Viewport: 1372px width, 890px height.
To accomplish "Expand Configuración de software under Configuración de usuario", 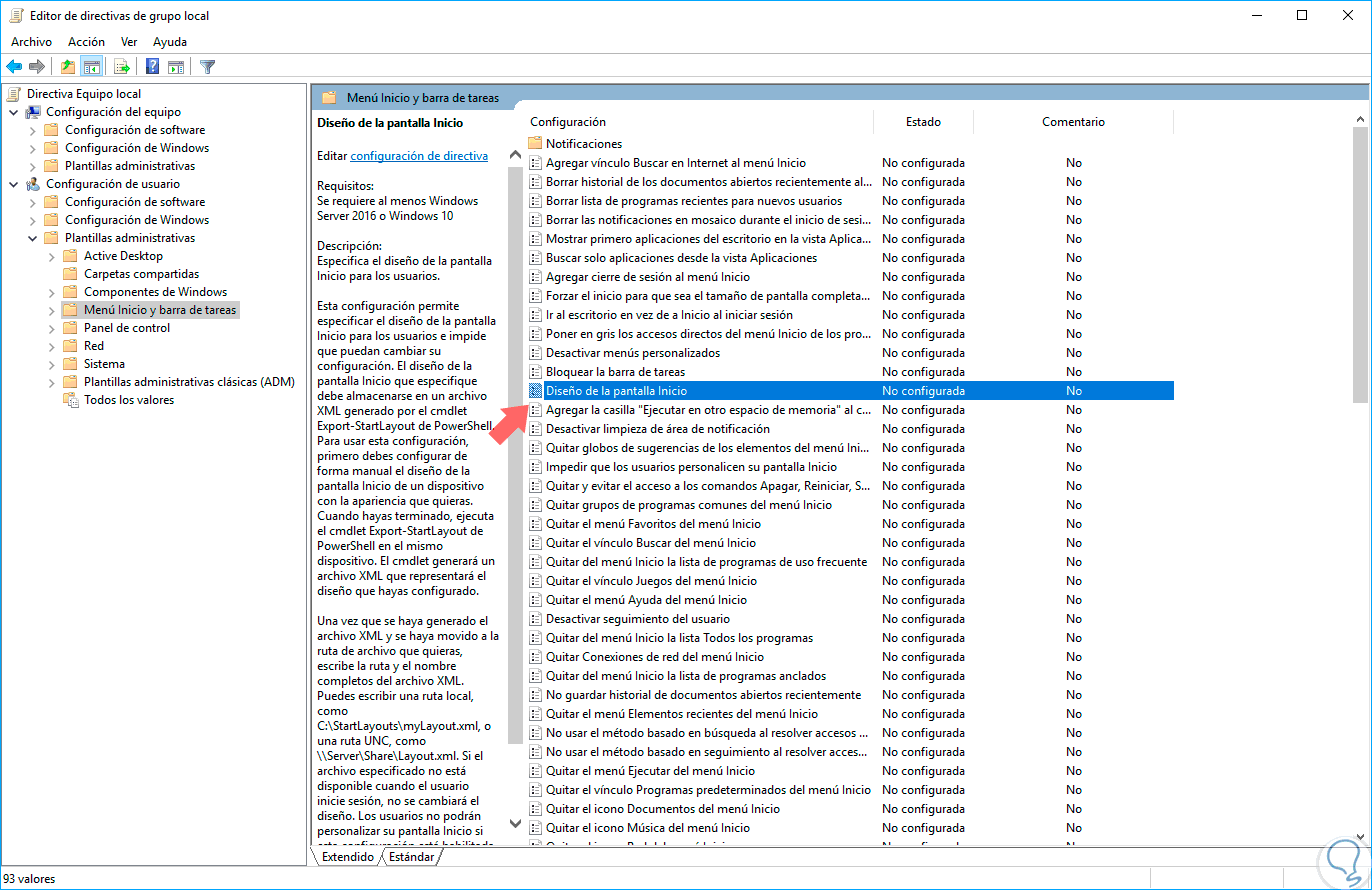I will (33, 202).
